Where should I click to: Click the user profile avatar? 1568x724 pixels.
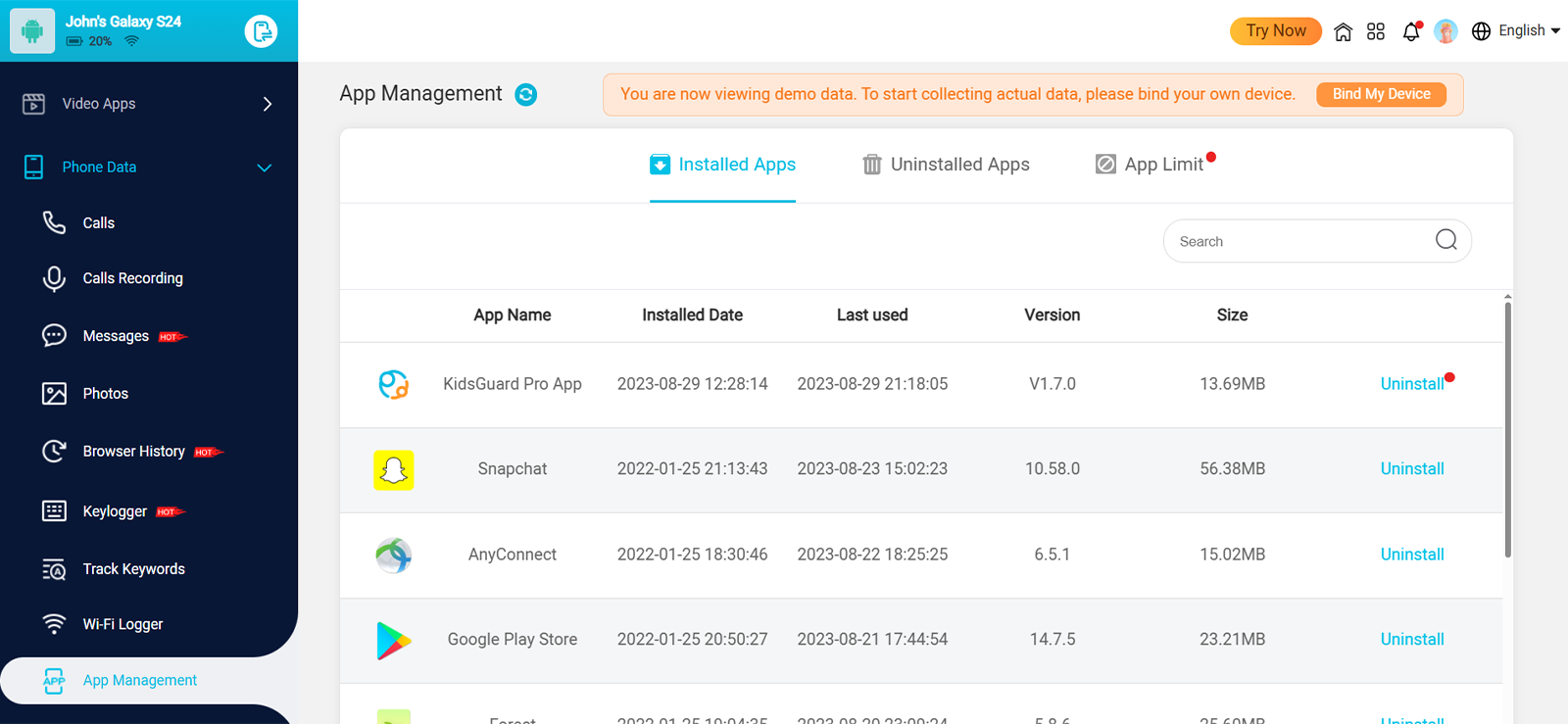(x=1445, y=31)
